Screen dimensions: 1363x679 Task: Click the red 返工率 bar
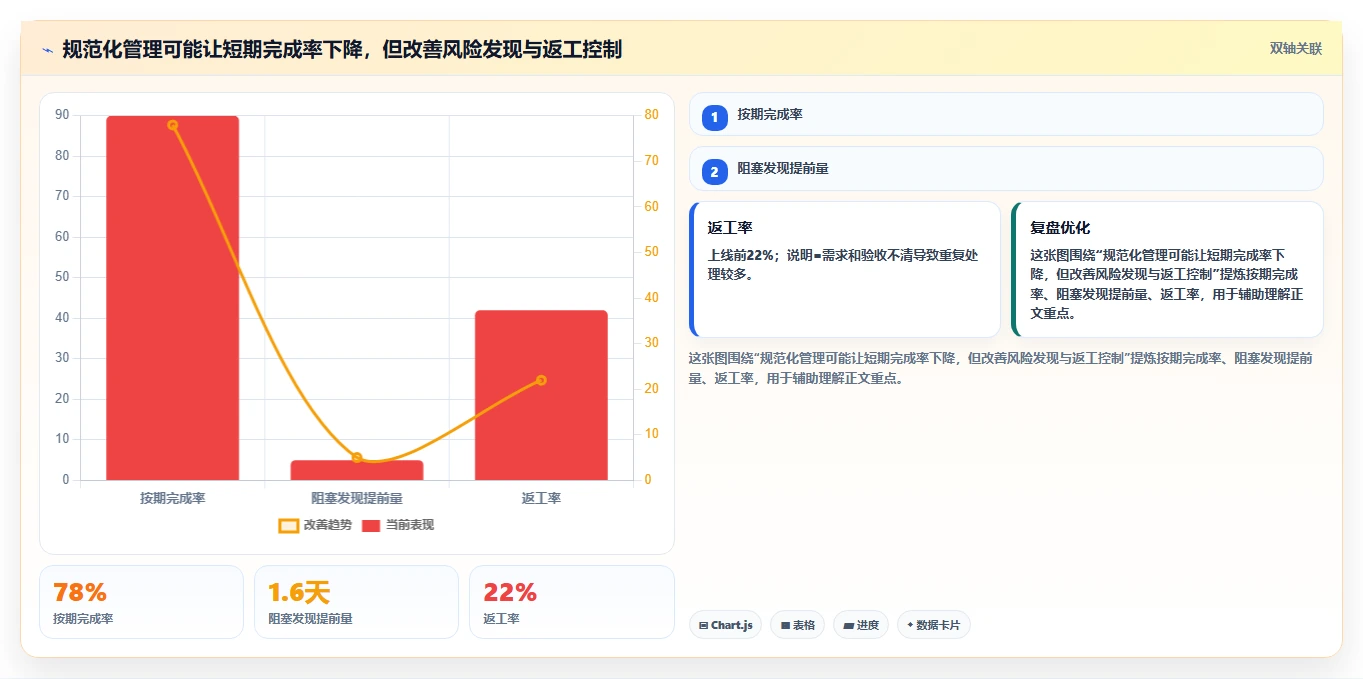541,395
